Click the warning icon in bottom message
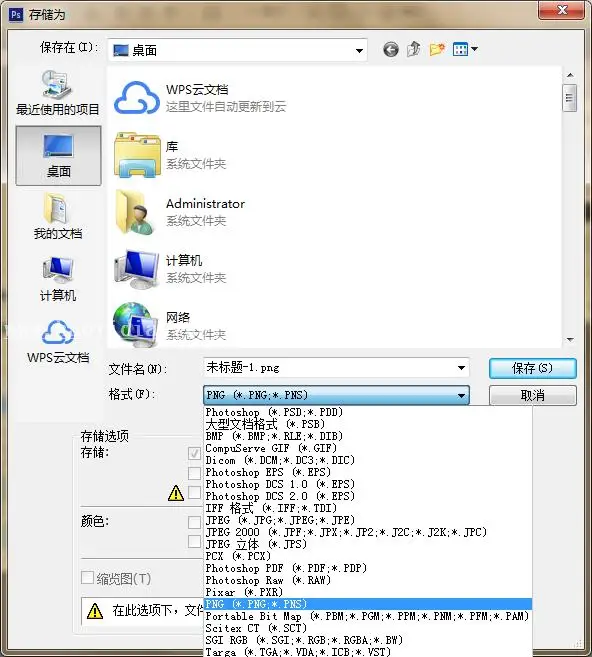Viewport: 592px width, 657px height. (95, 611)
